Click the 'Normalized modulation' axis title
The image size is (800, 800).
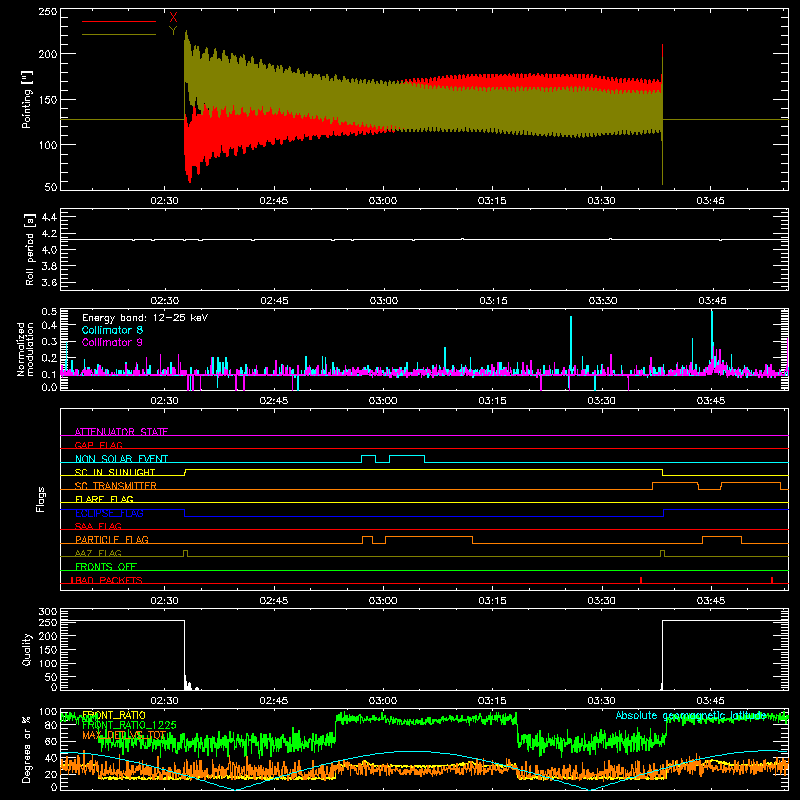pyautogui.click(x=25, y=349)
